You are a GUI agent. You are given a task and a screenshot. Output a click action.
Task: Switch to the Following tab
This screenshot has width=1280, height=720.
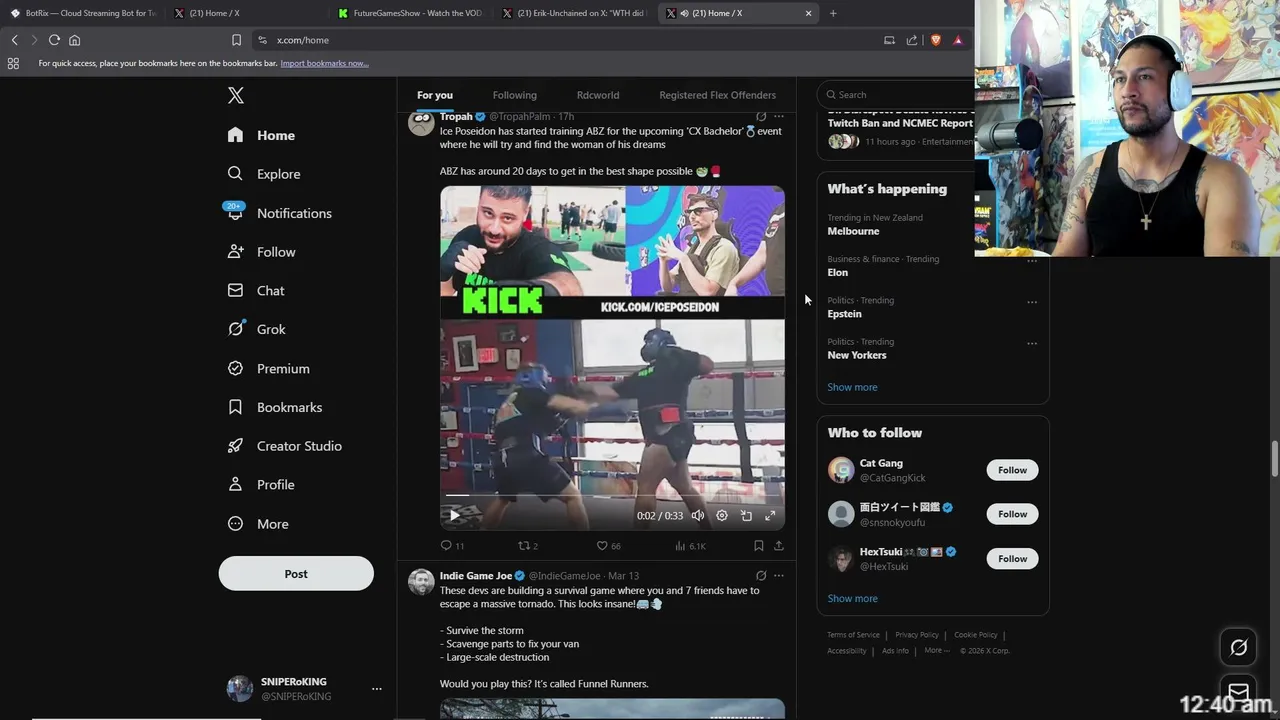click(514, 95)
